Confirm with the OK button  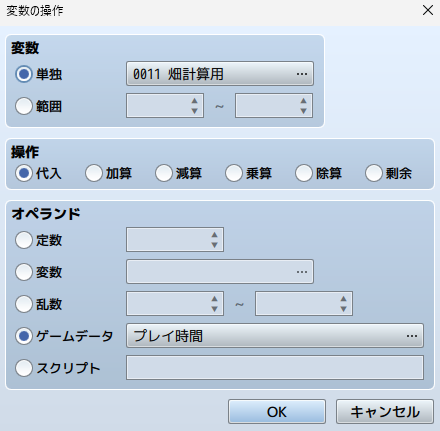pyautogui.click(x=277, y=412)
